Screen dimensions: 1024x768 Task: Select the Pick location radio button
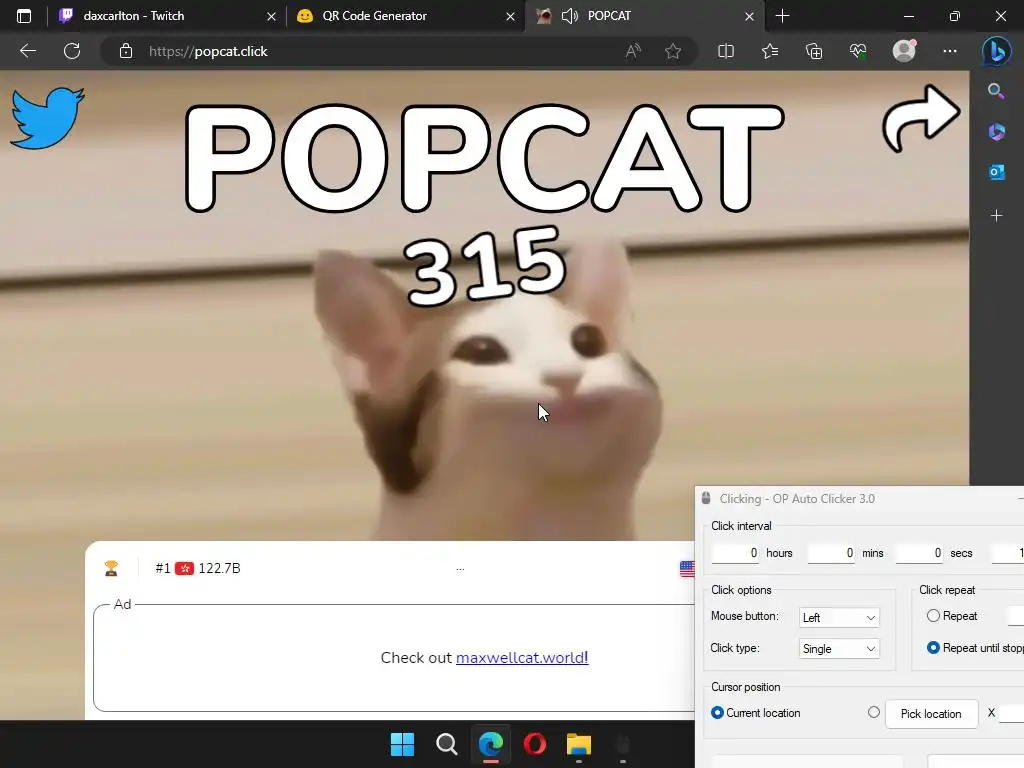pyautogui.click(x=874, y=712)
